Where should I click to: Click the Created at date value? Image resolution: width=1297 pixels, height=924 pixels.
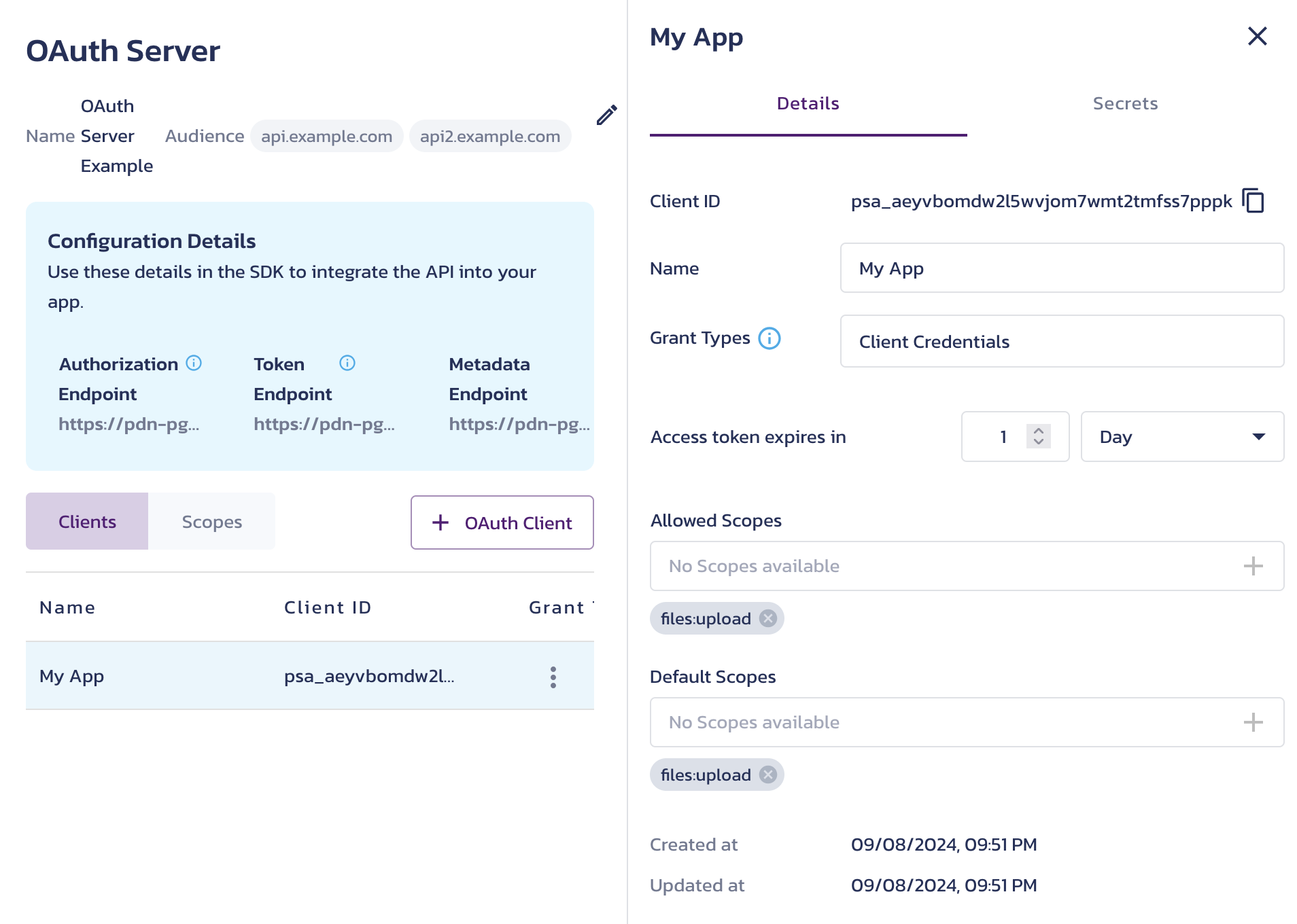coord(944,845)
